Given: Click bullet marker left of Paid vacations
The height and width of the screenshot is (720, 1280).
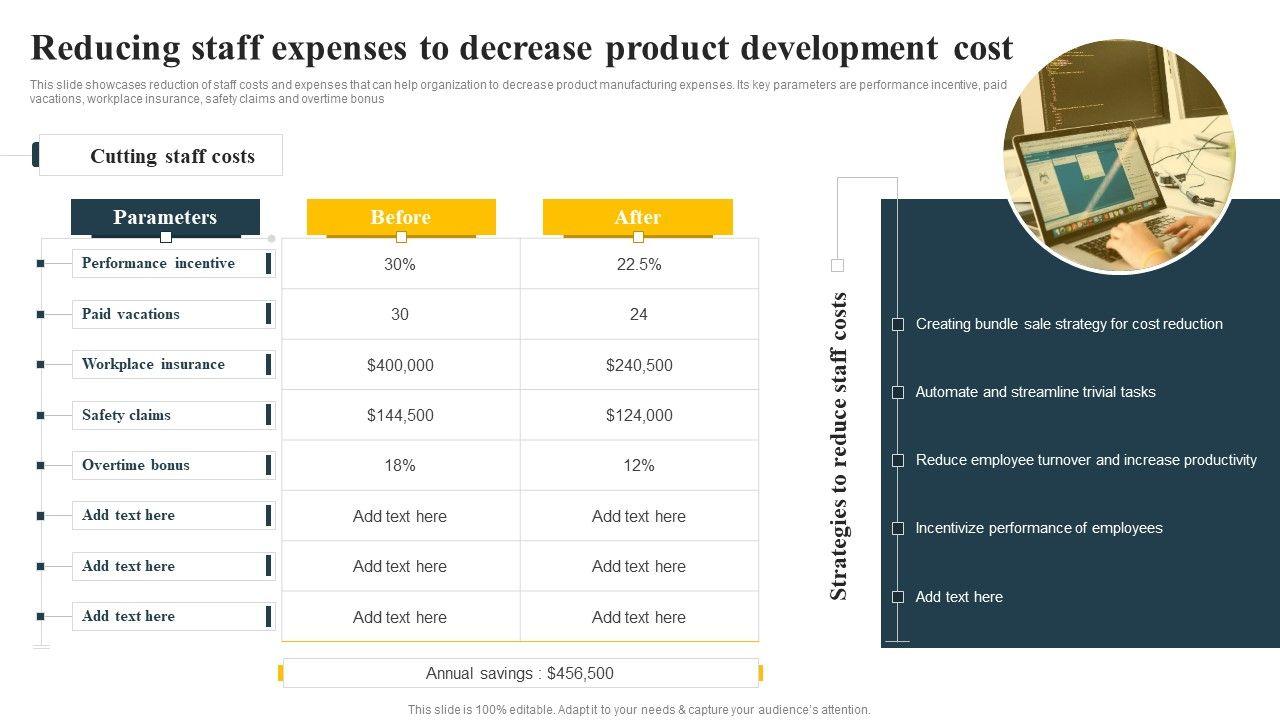Looking at the screenshot, I should 41,314.
